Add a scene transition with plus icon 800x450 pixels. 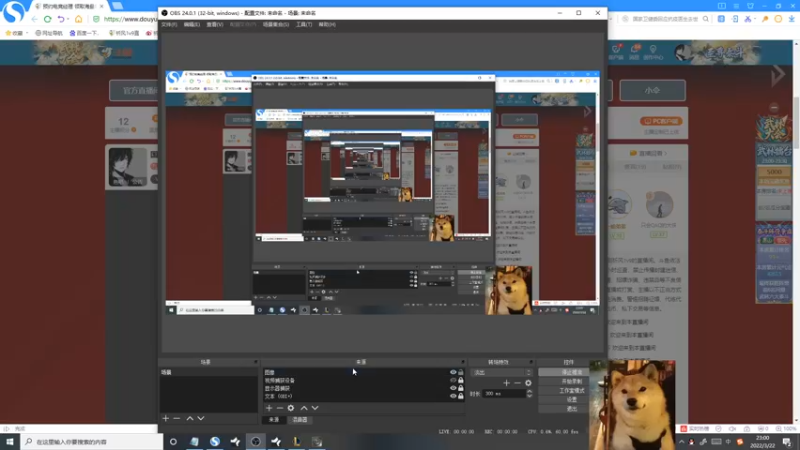[506, 383]
